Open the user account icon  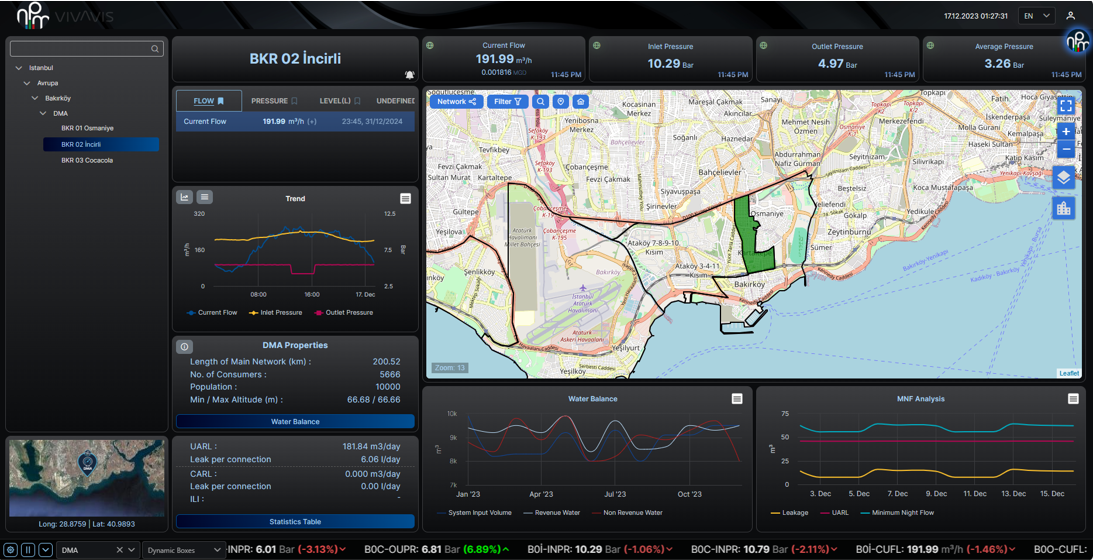(1070, 16)
